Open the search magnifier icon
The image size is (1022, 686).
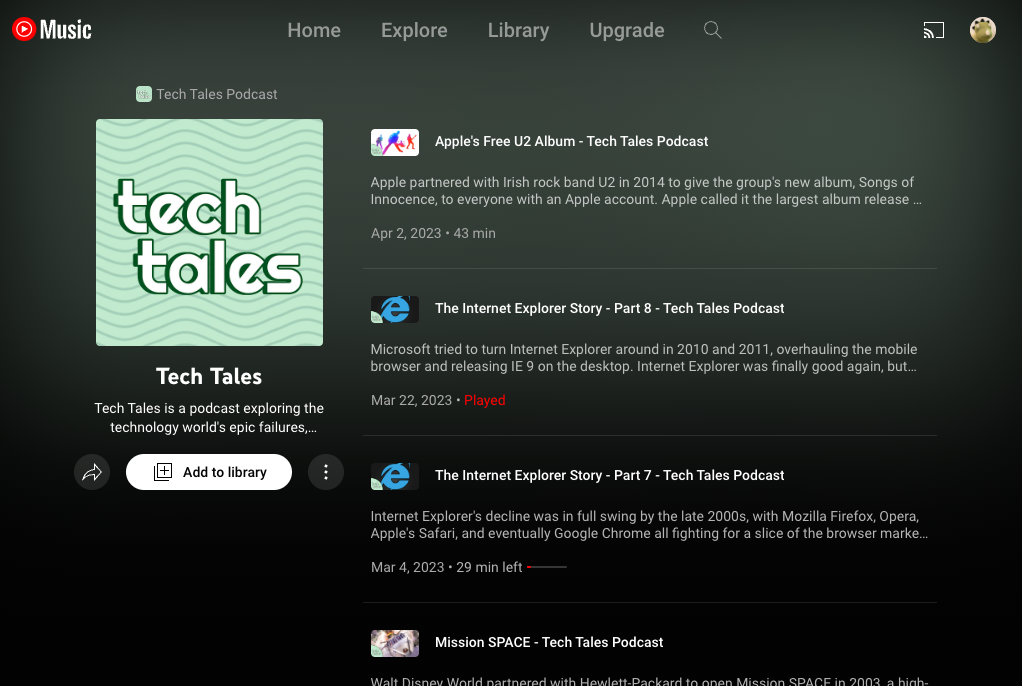pos(712,30)
